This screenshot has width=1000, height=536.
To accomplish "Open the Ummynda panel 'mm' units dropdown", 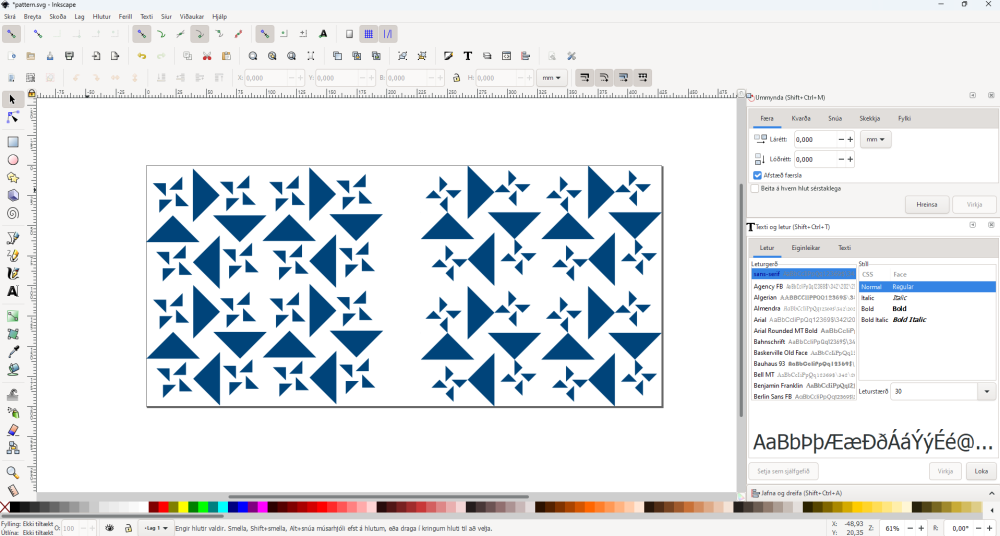I will (x=876, y=140).
